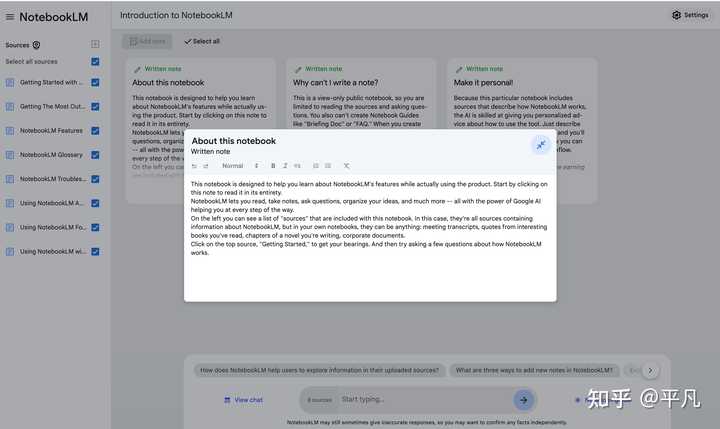Uncheck the Using NotebookLM Fo... source checkbox
The height and width of the screenshot is (429, 720).
pyautogui.click(x=95, y=227)
